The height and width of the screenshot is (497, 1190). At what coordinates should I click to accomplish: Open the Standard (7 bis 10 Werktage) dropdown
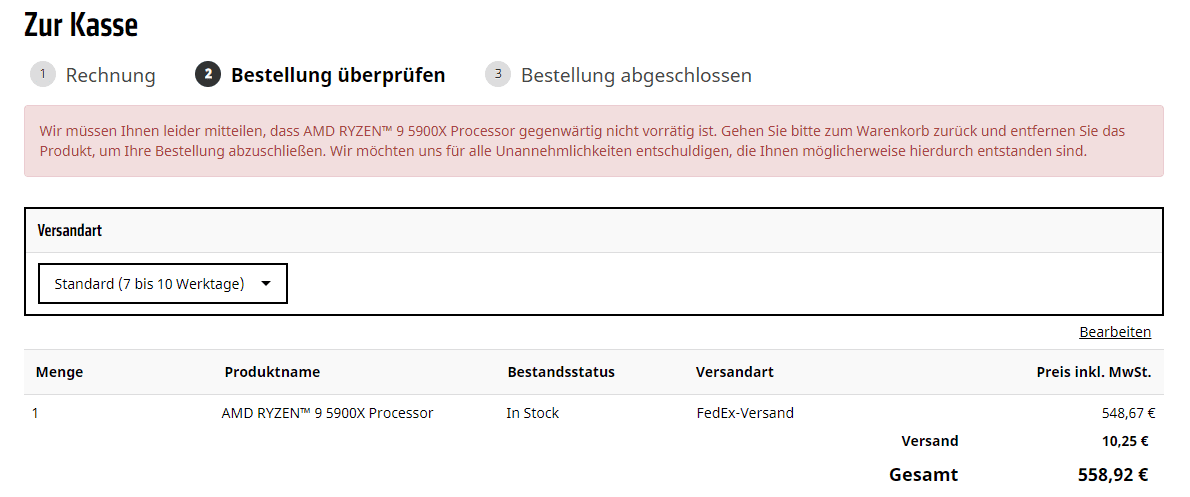coord(163,284)
